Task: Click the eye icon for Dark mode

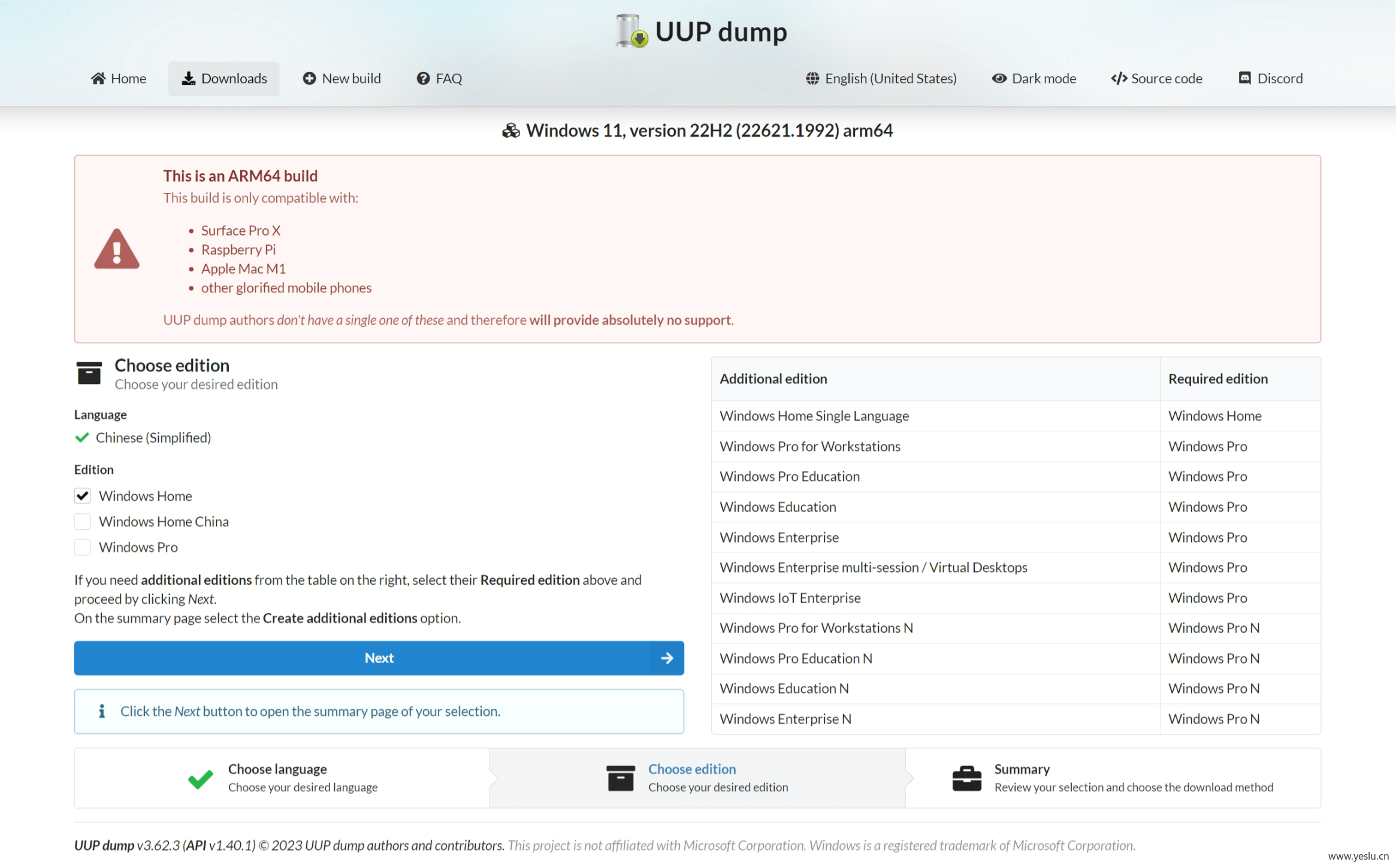Action: 999,78
